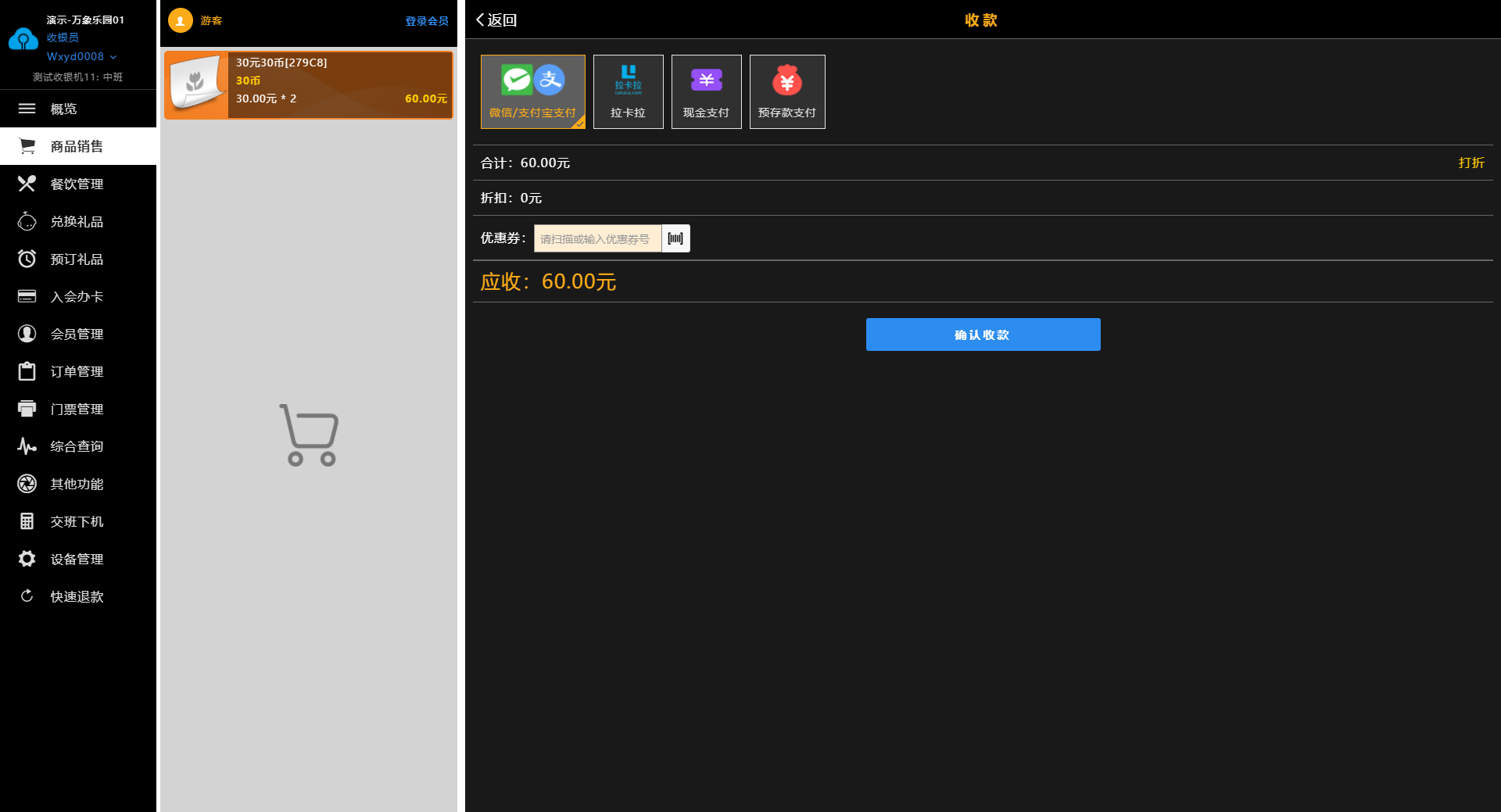Image resolution: width=1501 pixels, height=812 pixels.
Task: Click the clipboard order management icon
Action: (27, 371)
